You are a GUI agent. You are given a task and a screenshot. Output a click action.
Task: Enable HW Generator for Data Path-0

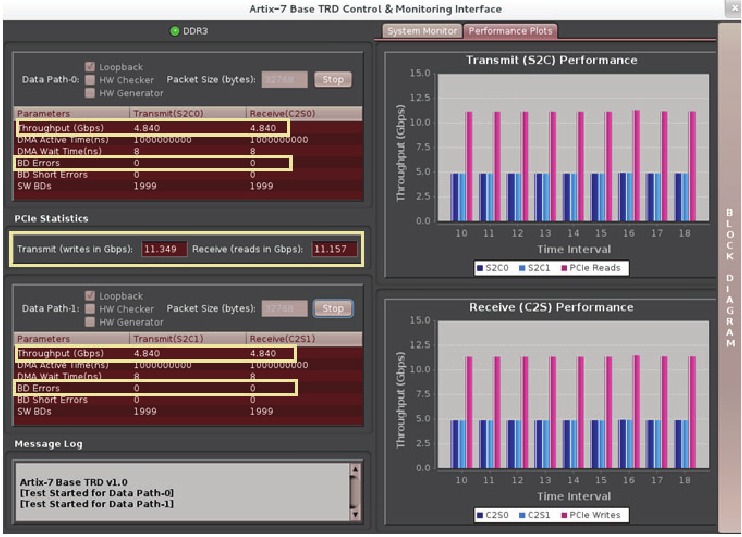pos(89,93)
